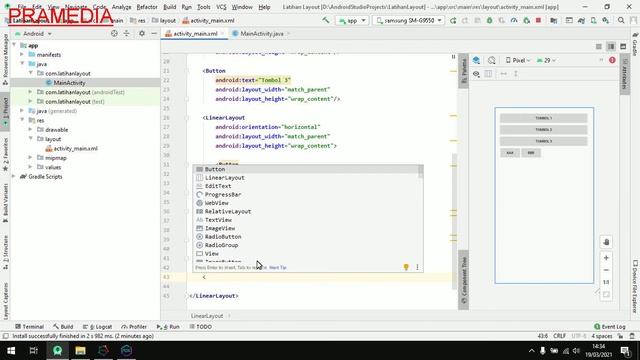Viewport: 640px width, 360px height.
Task: Toggle the Palette side panel
Action: pos(463,71)
